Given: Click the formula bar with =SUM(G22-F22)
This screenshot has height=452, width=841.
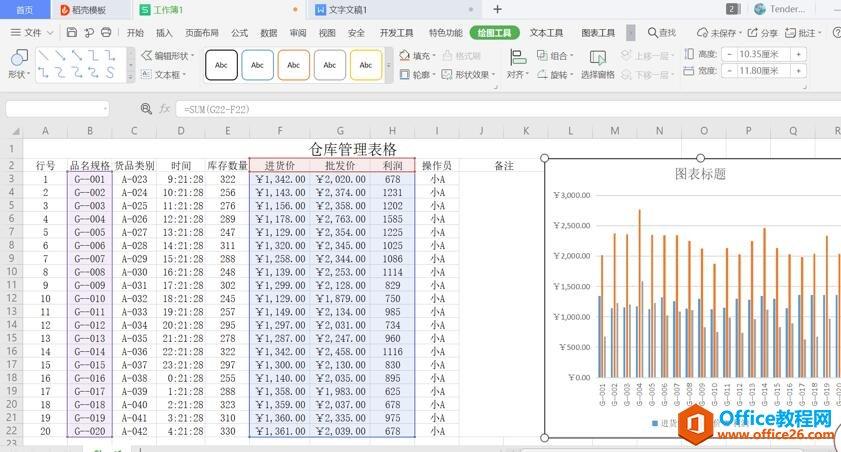Looking at the screenshot, I should 508,109.
